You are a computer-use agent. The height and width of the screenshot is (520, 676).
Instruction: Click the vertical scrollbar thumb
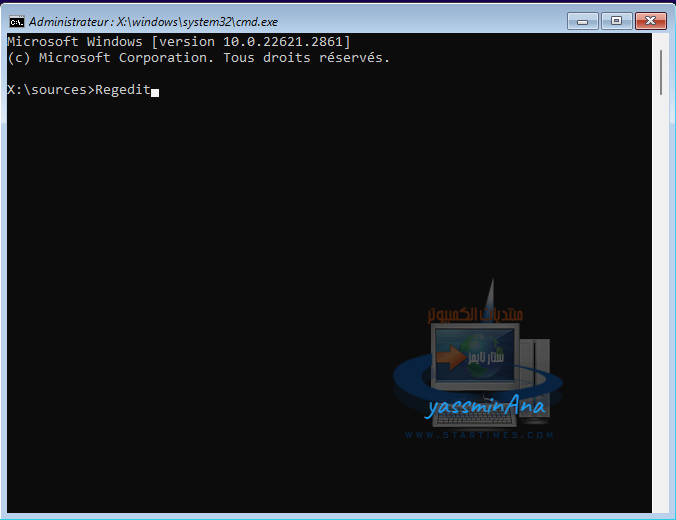click(660, 72)
